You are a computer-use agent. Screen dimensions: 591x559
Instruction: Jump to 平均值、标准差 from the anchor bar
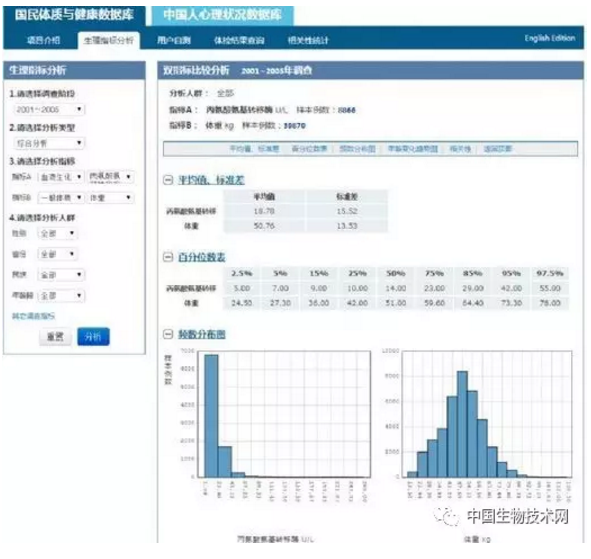coord(254,149)
